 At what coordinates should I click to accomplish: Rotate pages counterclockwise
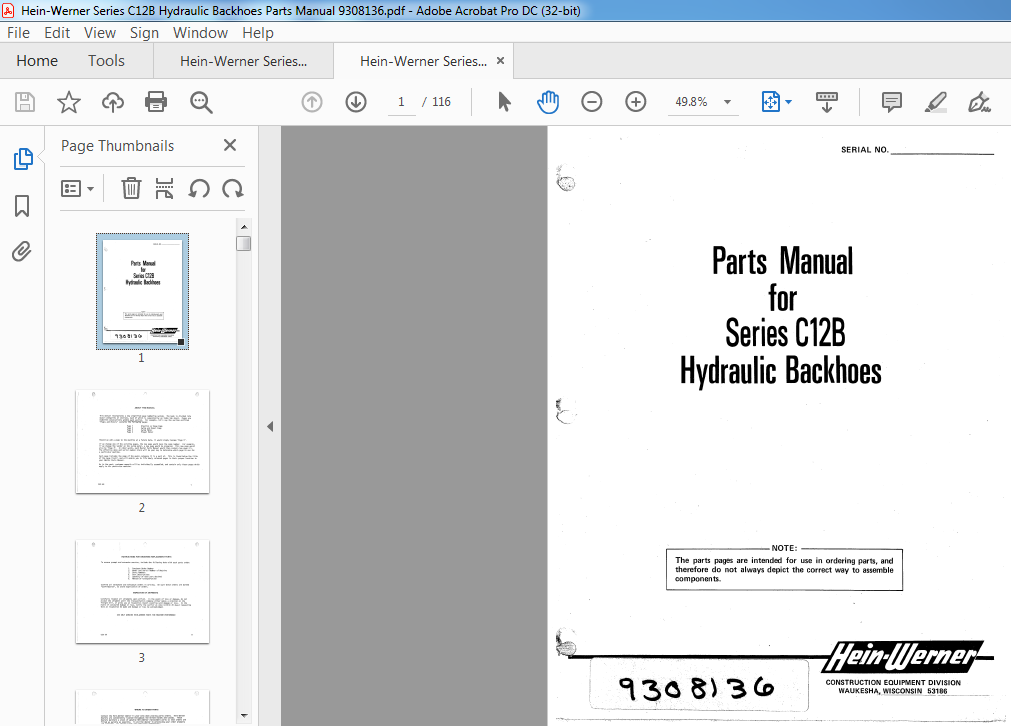click(x=199, y=188)
